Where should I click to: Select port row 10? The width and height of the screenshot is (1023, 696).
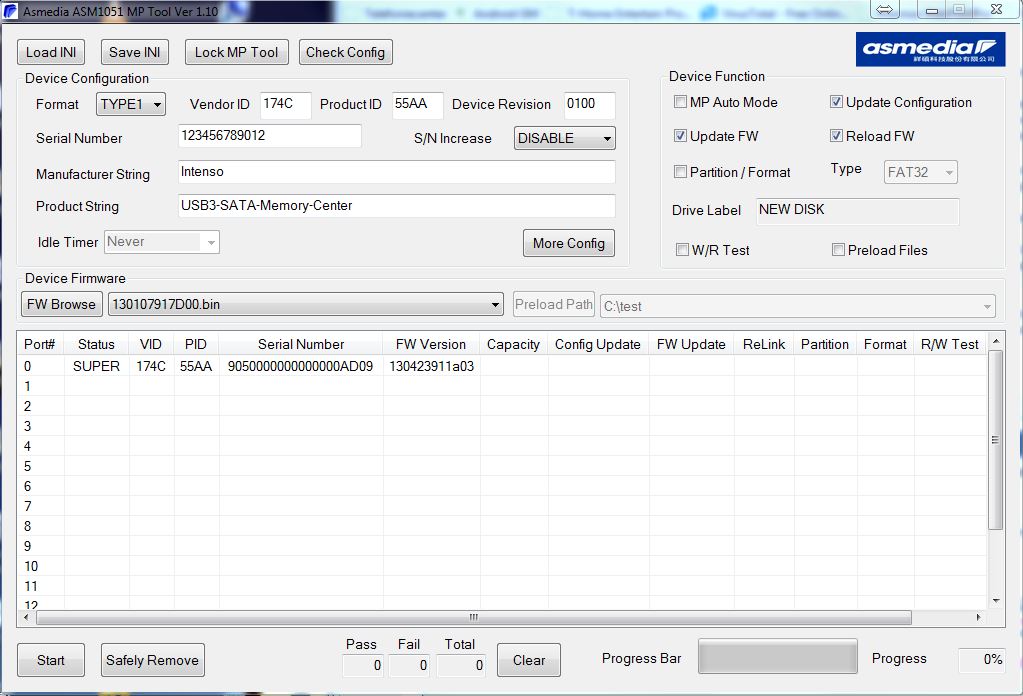pos(502,566)
